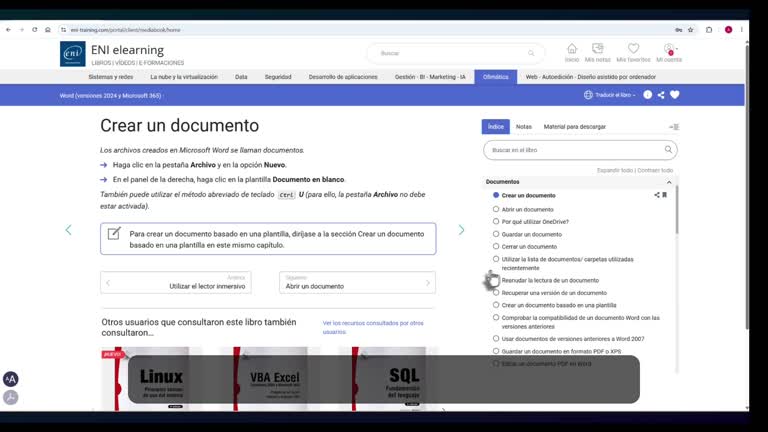Select Usar documentos de versiones anteriores entry
This screenshot has height=432, width=768.
pyautogui.click(x=573, y=339)
